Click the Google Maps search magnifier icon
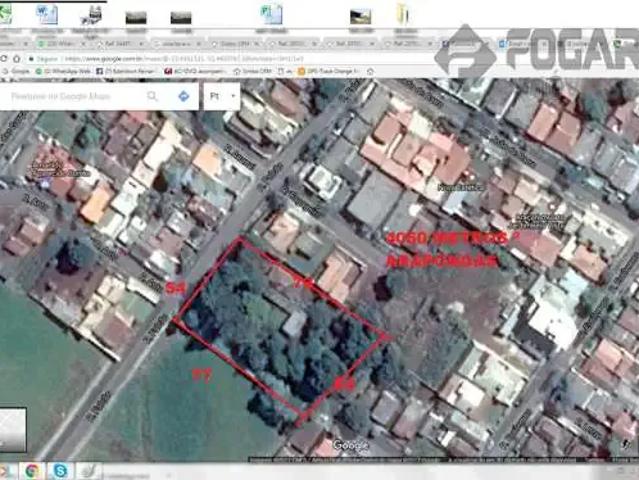The width and height of the screenshot is (639, 480). (x=153, y=96)
